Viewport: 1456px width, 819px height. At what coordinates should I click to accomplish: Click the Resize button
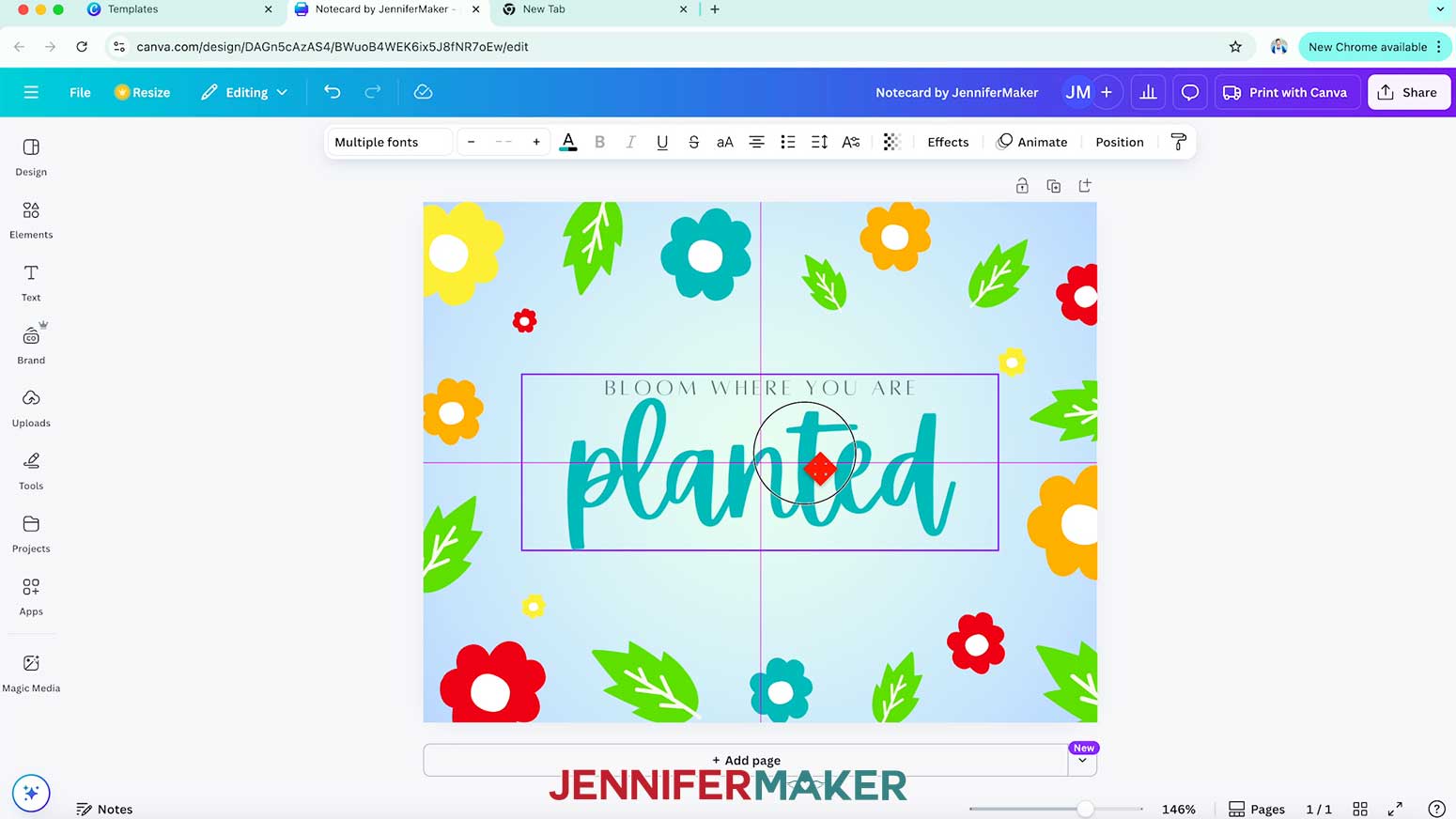(x=142, y=92)
